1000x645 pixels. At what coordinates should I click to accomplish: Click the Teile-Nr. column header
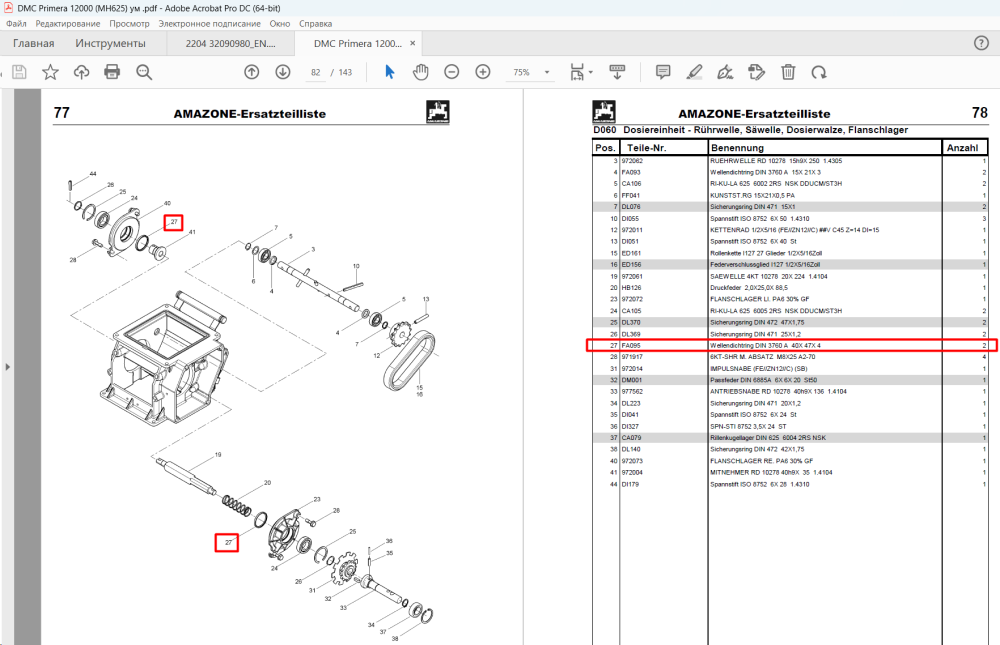[x=646, y=148]
